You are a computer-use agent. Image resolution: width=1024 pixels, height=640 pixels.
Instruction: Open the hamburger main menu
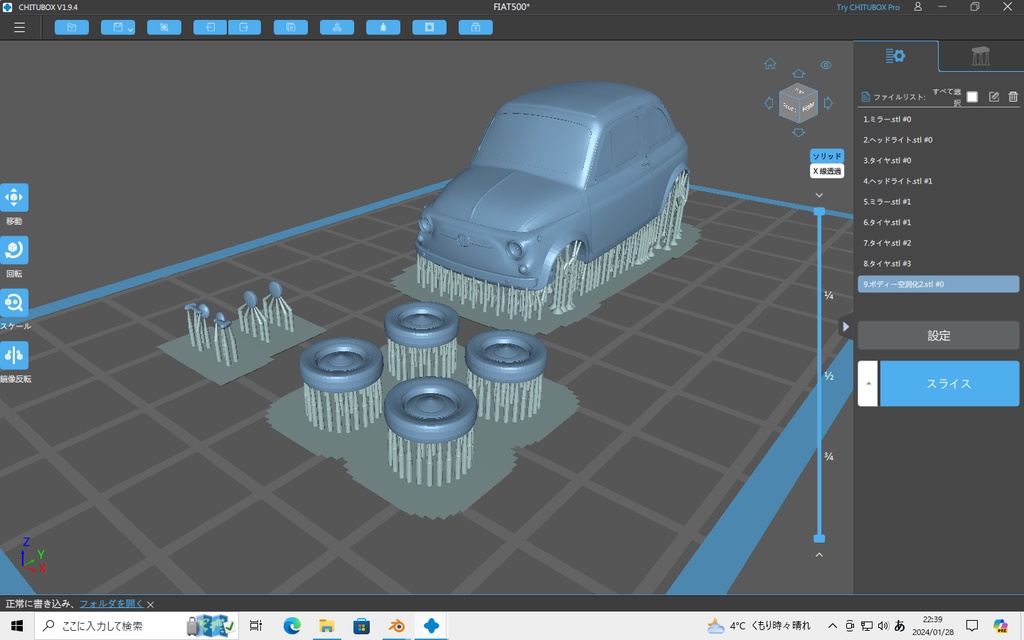pyautogui.click(x=20, y=27)
